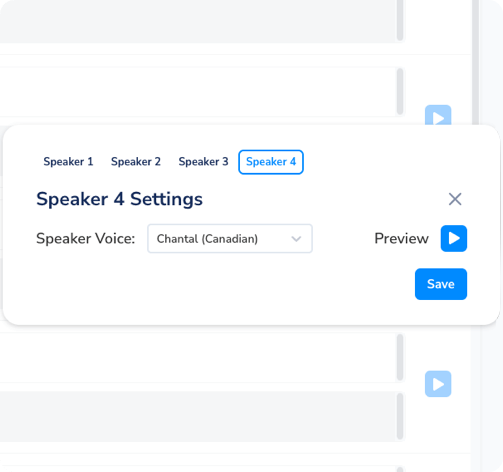Click the scrollbar of the top gray text box
Image resolution: width=503 pixels, height=472 pixels.
pos(400,20)
